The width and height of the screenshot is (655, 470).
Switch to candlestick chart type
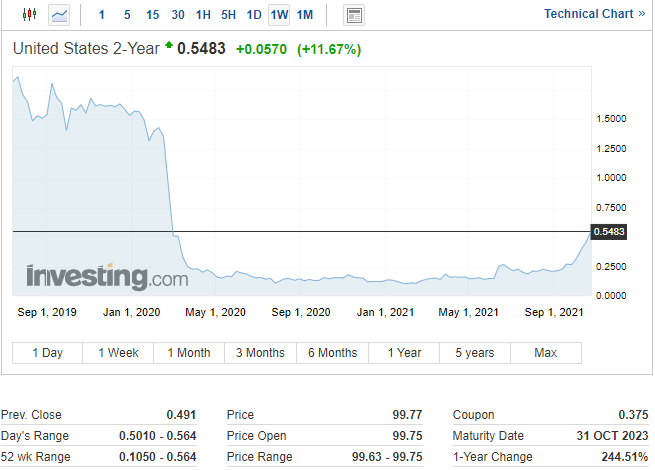click(28, 15)
